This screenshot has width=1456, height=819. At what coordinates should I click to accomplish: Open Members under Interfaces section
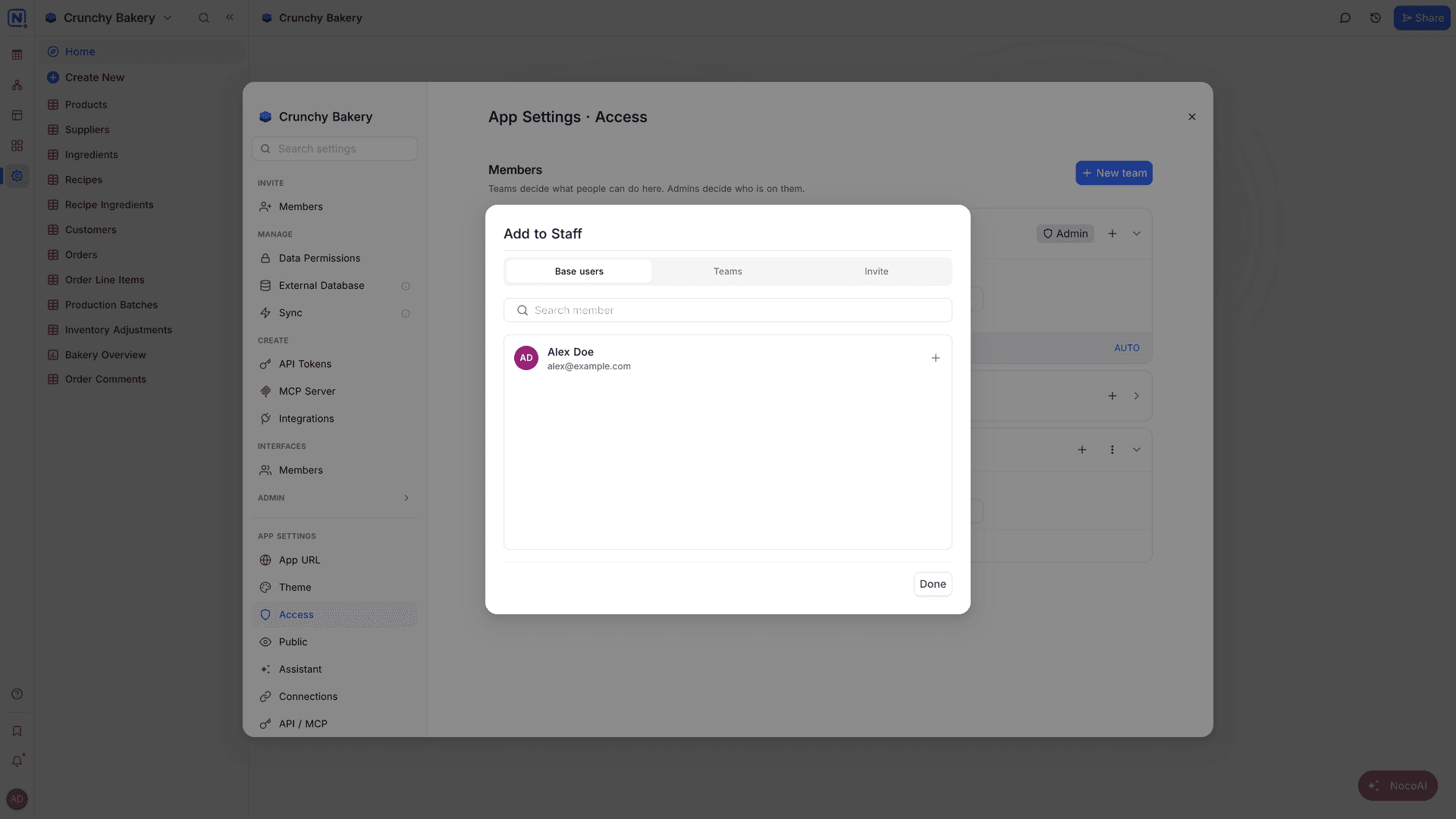(x=334, y=470)
